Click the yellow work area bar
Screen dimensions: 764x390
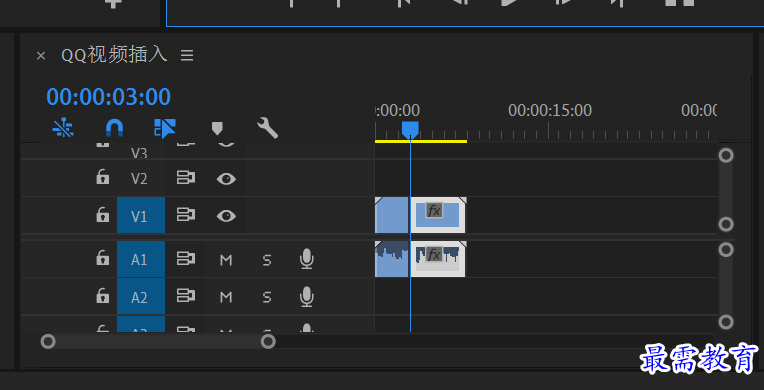pyautogui.click(x=421, y=141)
